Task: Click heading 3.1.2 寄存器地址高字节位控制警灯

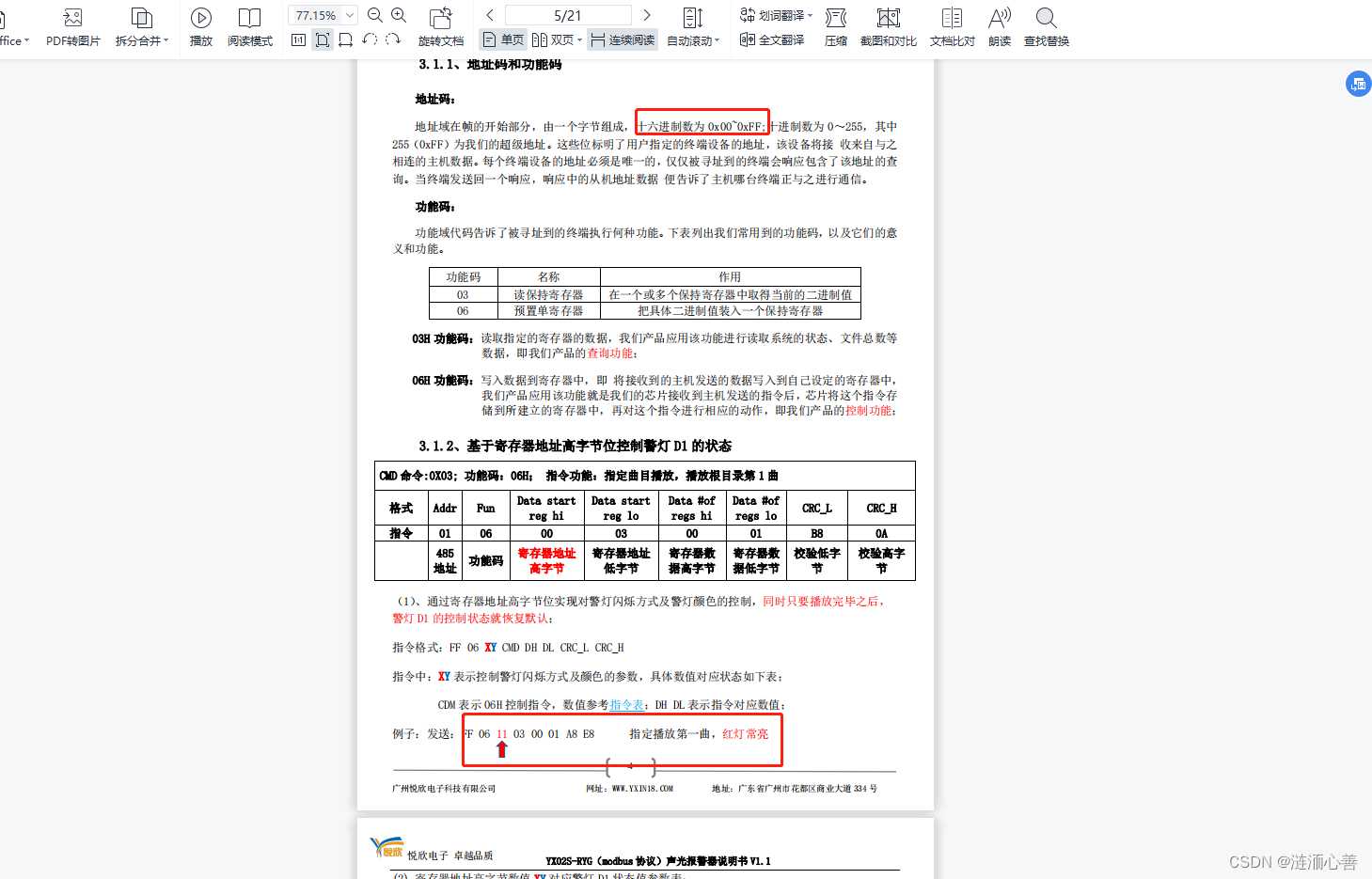Action: [575, 446]
